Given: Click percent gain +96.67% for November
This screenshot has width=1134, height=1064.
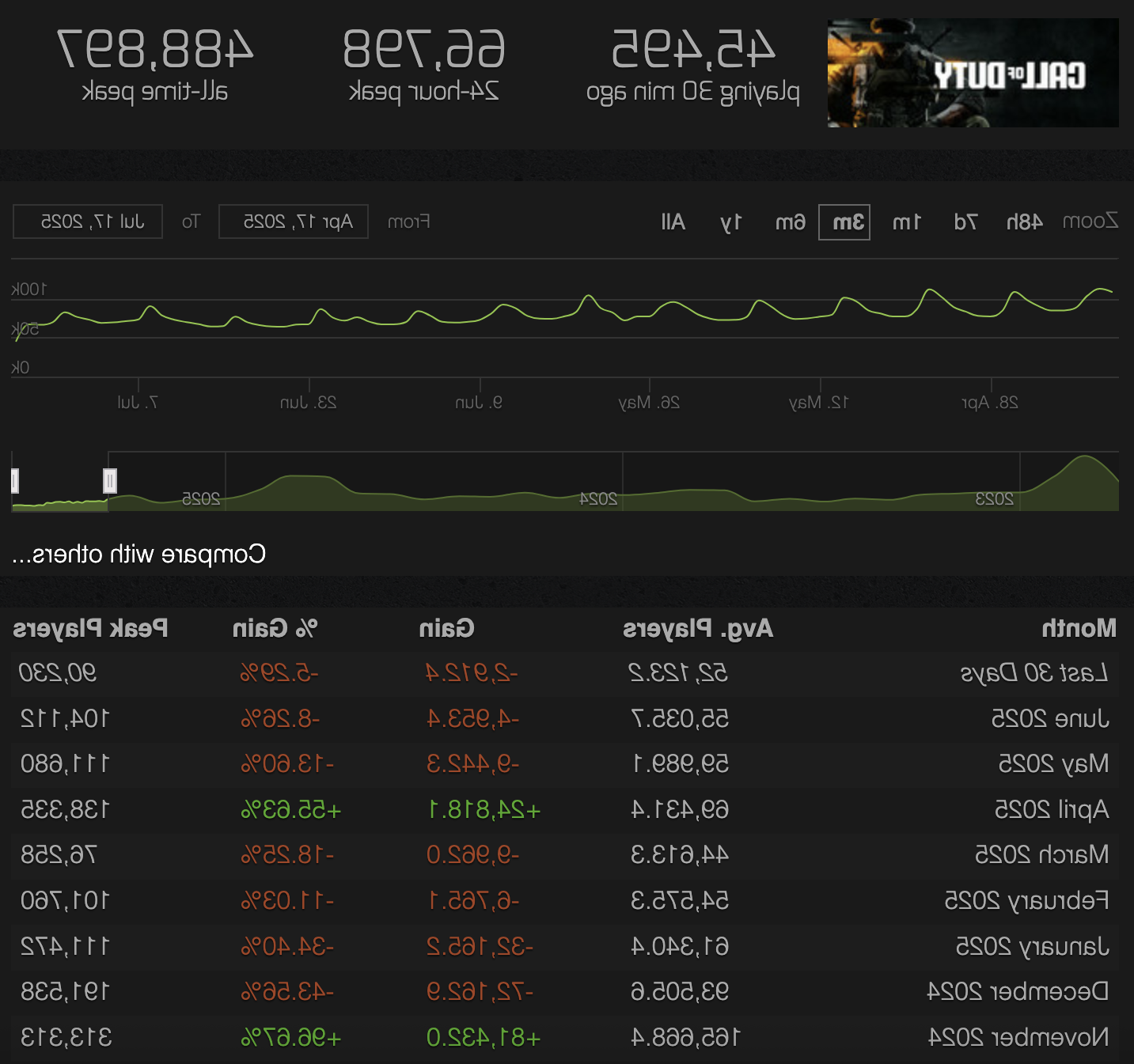Looking at the screenshot, I should 291,1038.
